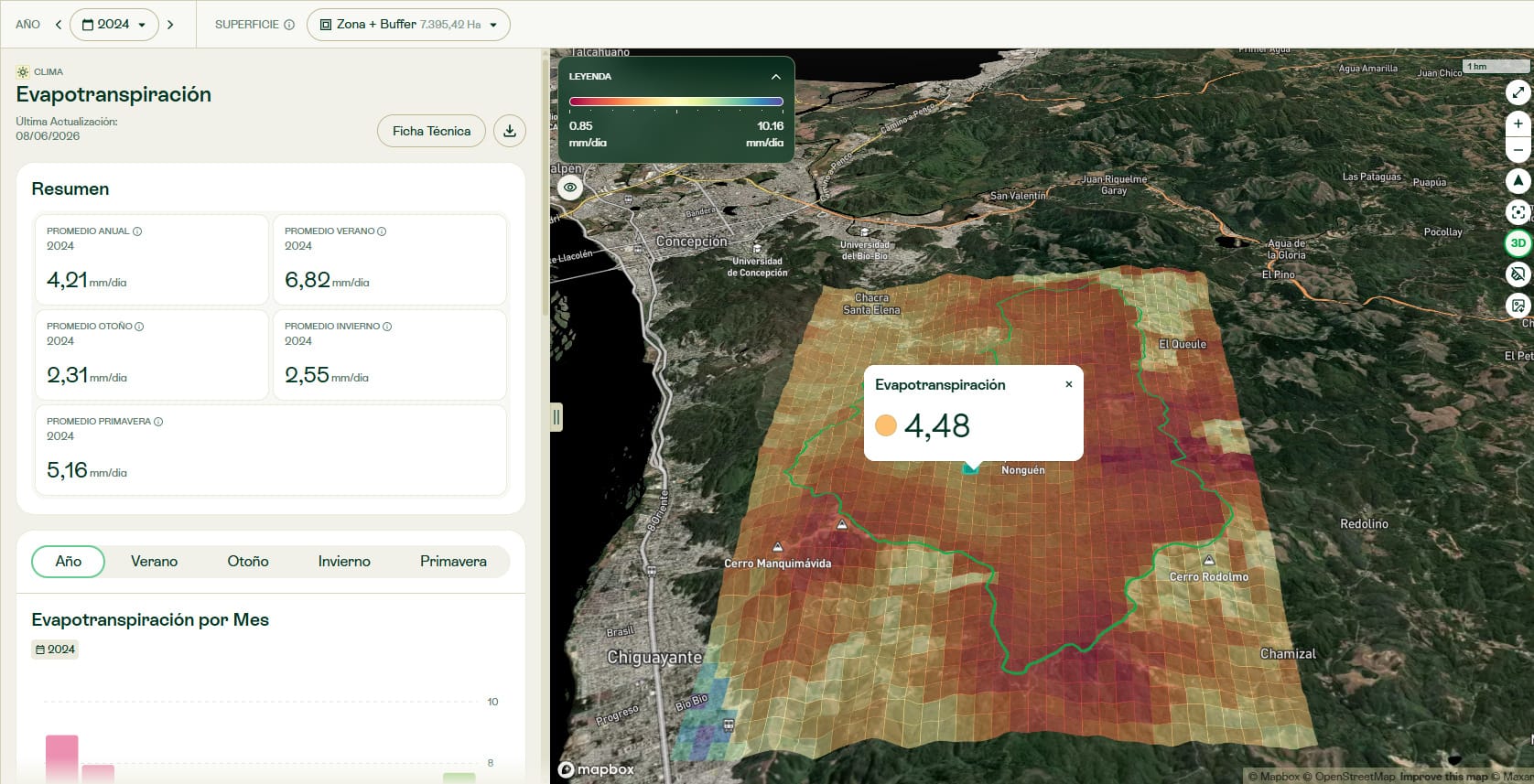Open the Zona + Buffer surface dropdown

pos(408,25)
